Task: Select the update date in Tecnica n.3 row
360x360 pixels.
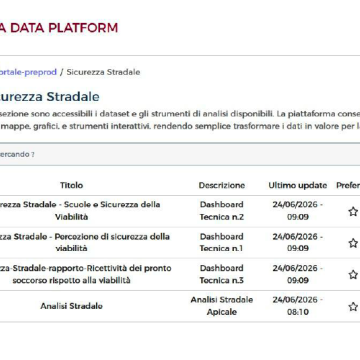Action: [298, 274]
